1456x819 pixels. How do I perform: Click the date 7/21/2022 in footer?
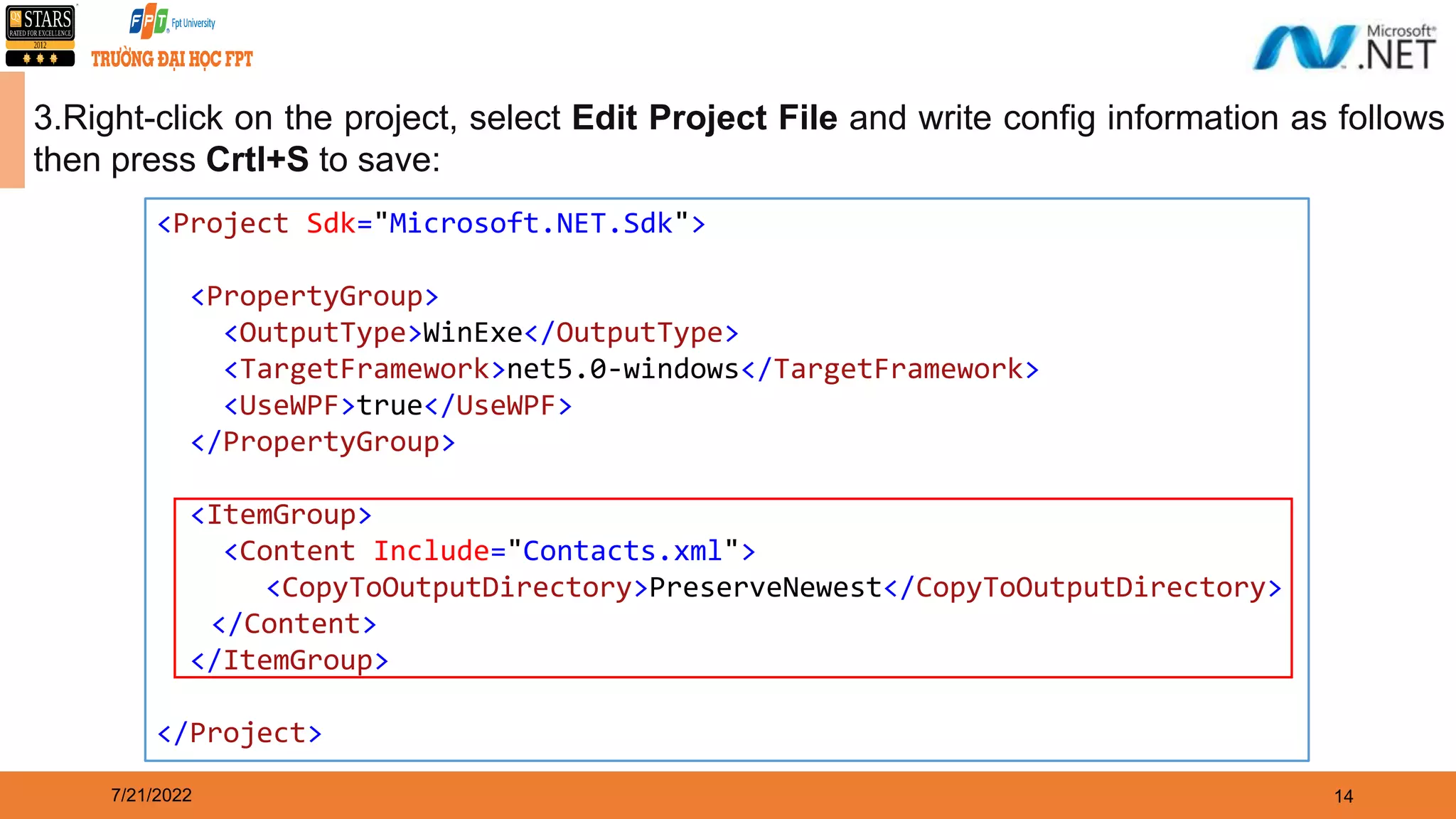(x=151, y=795)
